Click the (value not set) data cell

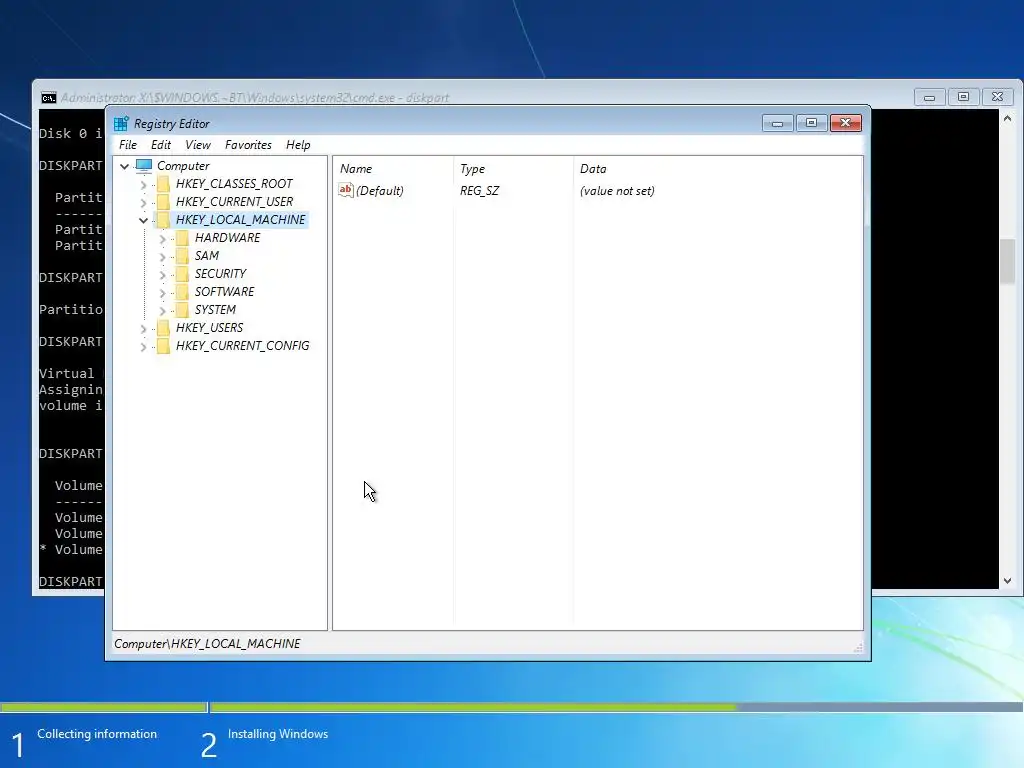(x=616, y=191)
